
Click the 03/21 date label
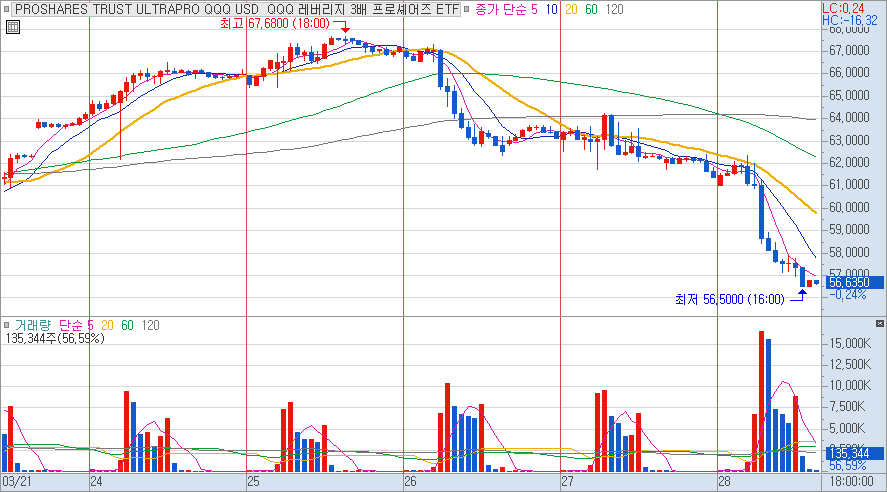(16, 482)
